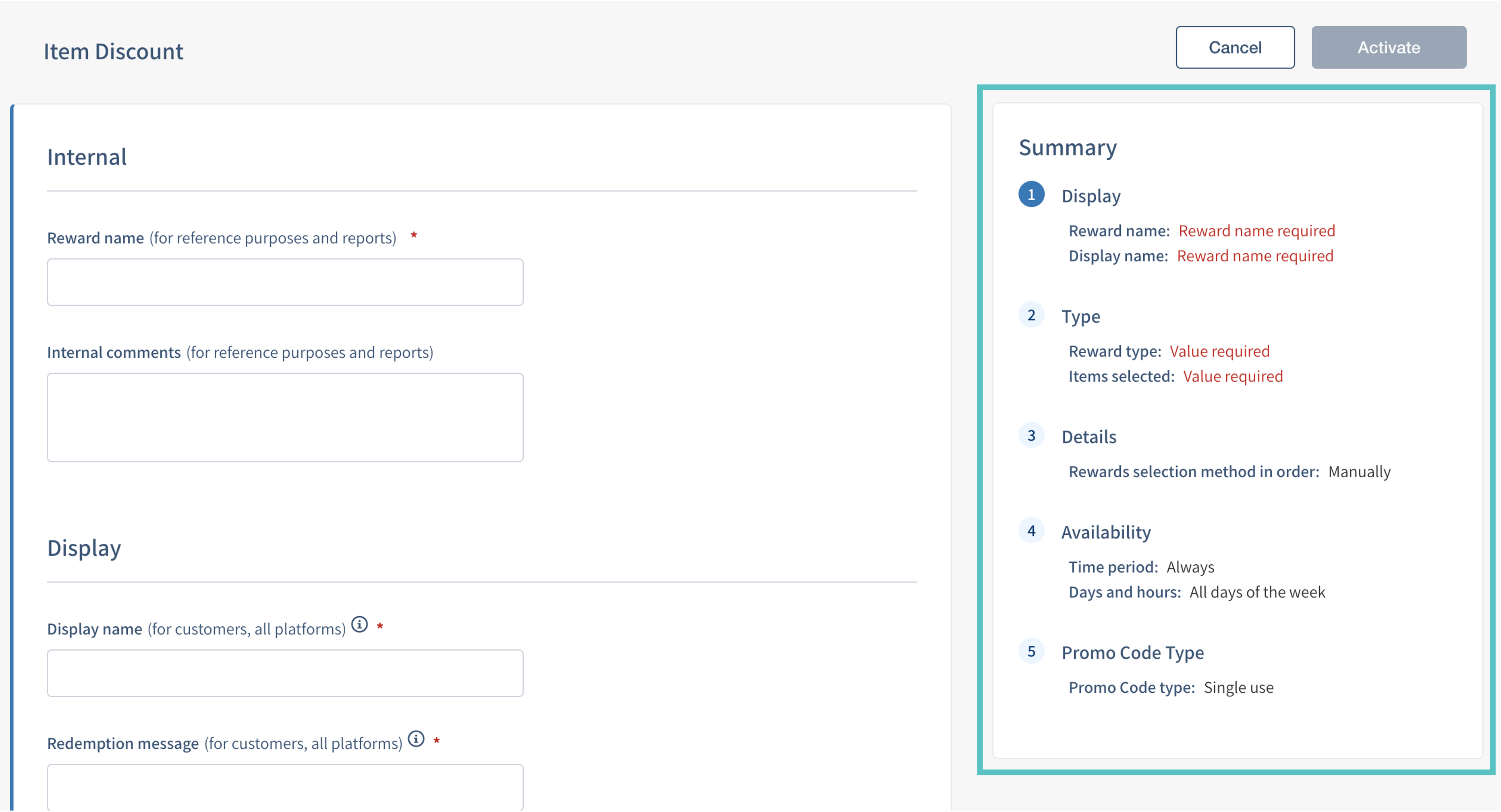Jump to Type section in Summary
This screenshot has height=812, width=1501.
pos(1080,316)
